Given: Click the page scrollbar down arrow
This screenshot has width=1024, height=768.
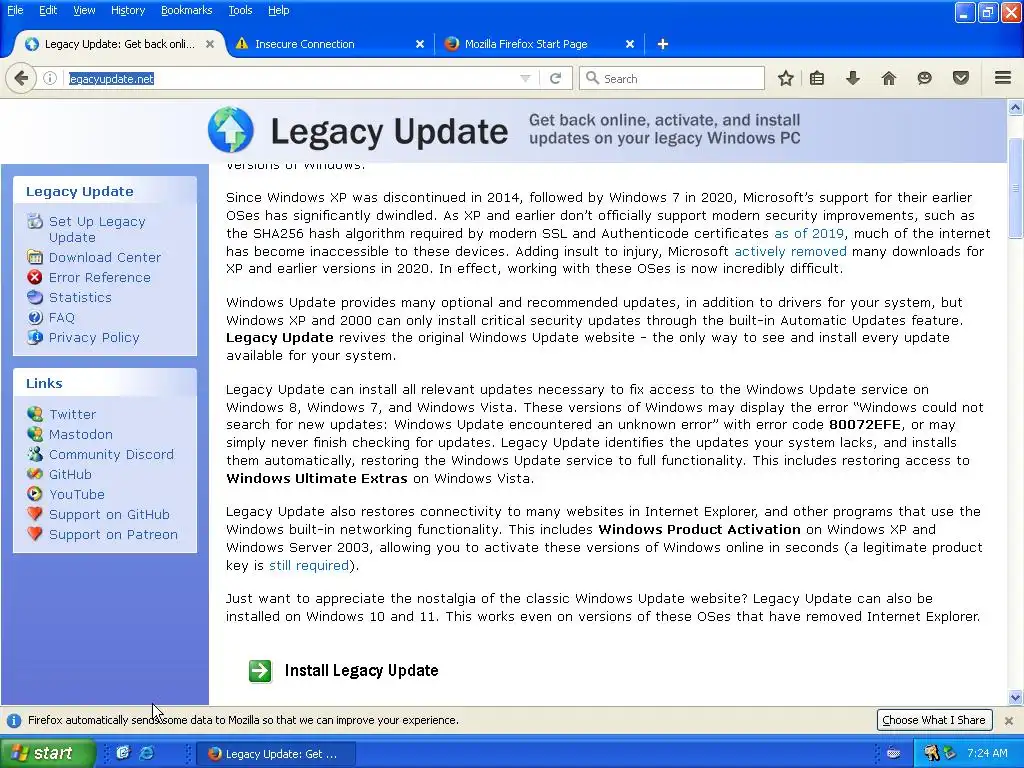Looking at the screenshot, I should [1015, 697].
